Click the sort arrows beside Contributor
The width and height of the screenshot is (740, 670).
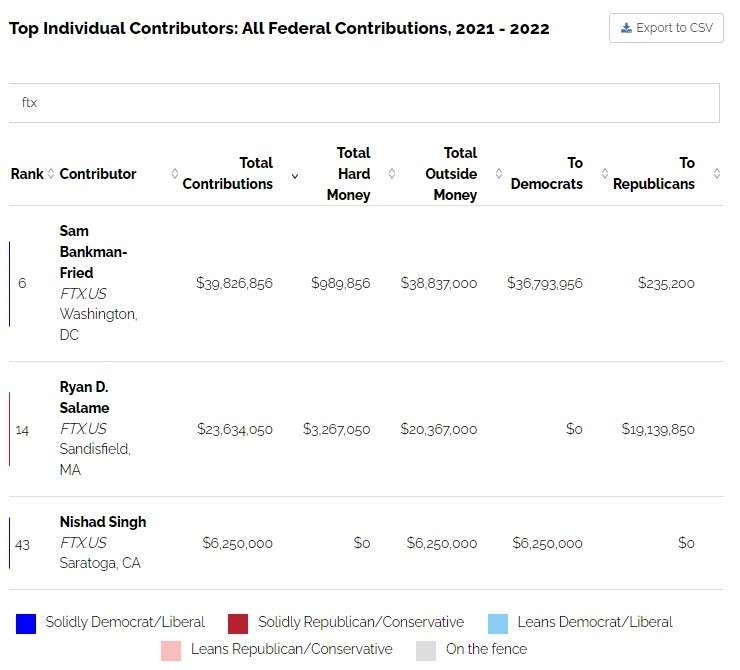click(174, 174)
